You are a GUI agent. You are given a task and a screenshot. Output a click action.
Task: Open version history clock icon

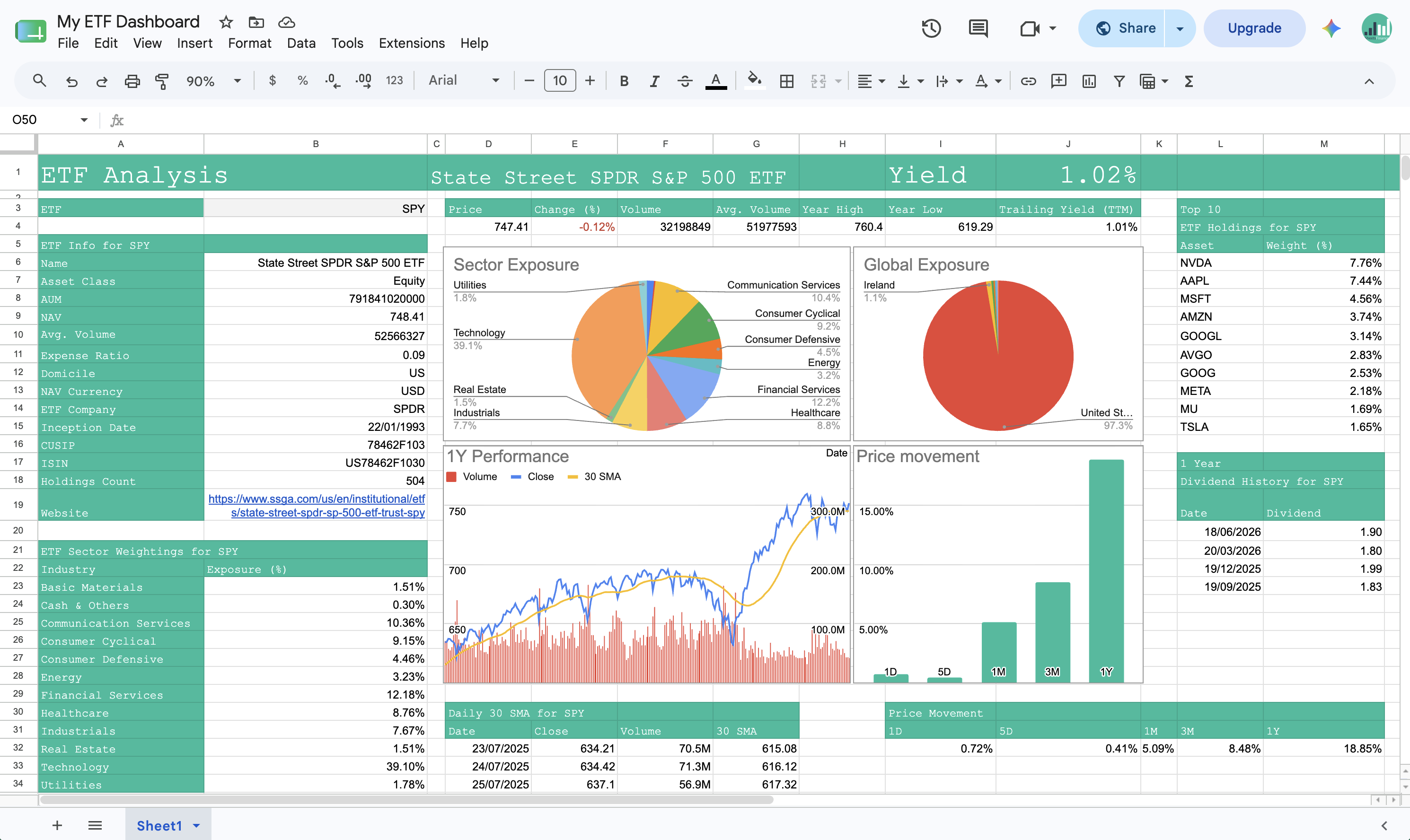pyautogui.click(x=932, y=28)
